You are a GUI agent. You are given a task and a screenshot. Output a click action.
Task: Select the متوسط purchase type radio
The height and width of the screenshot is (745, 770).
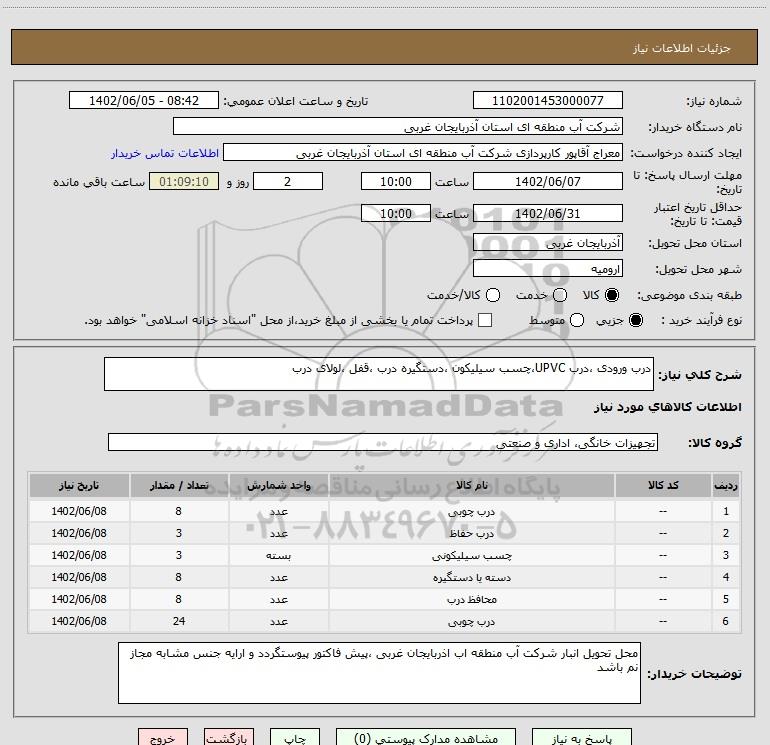pos(577,320)
